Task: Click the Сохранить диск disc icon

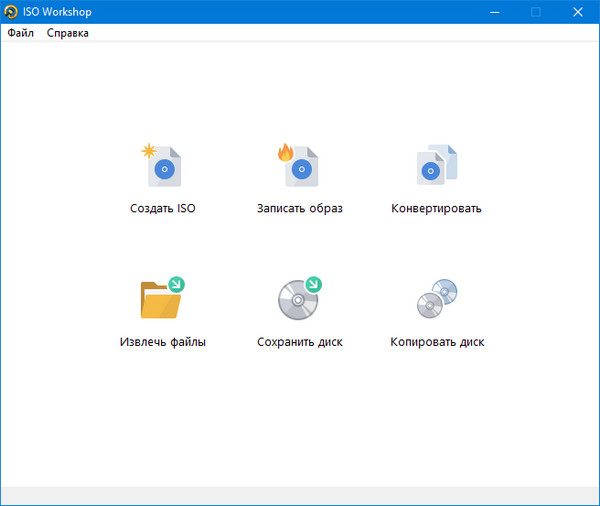Action: click(299, 298)
